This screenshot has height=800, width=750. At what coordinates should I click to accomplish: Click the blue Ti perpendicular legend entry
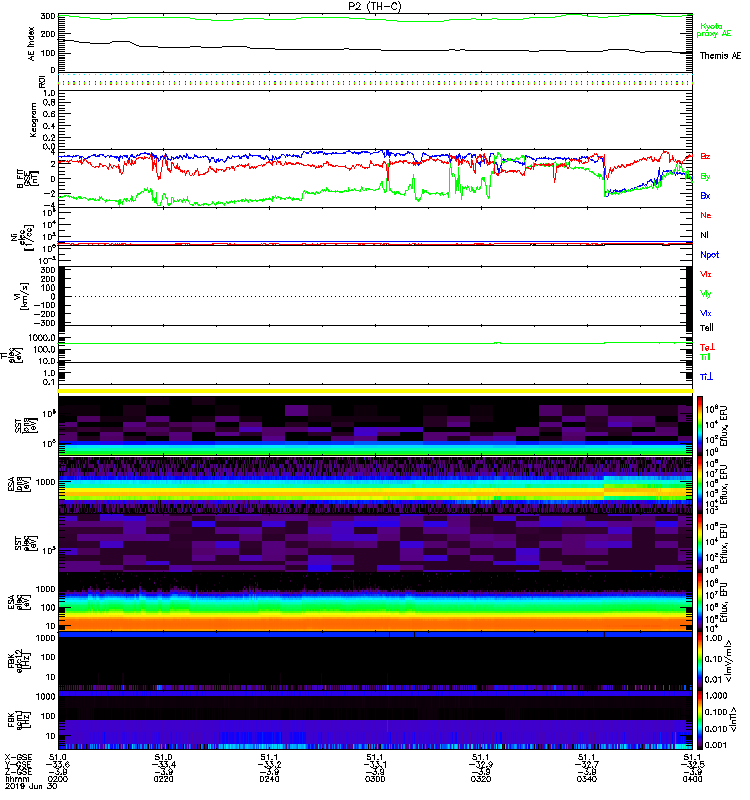click(x=706, y=377)
